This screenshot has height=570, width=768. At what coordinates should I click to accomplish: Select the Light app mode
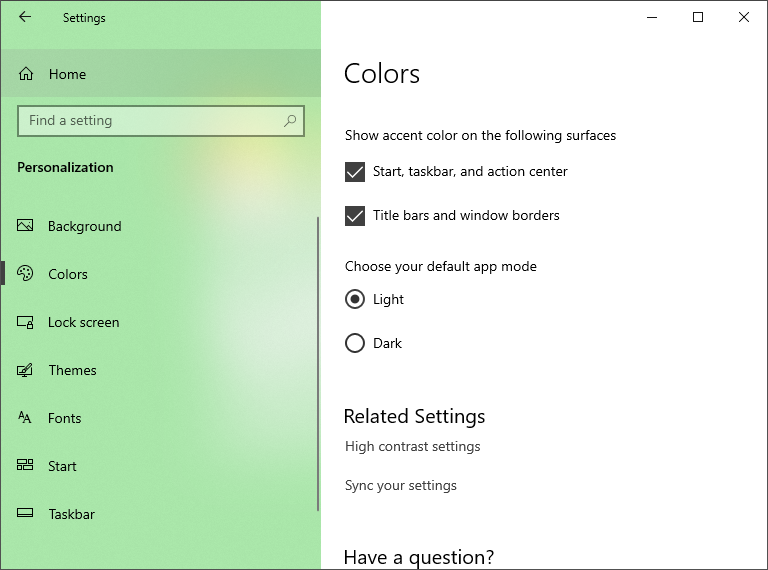[355, 299]
